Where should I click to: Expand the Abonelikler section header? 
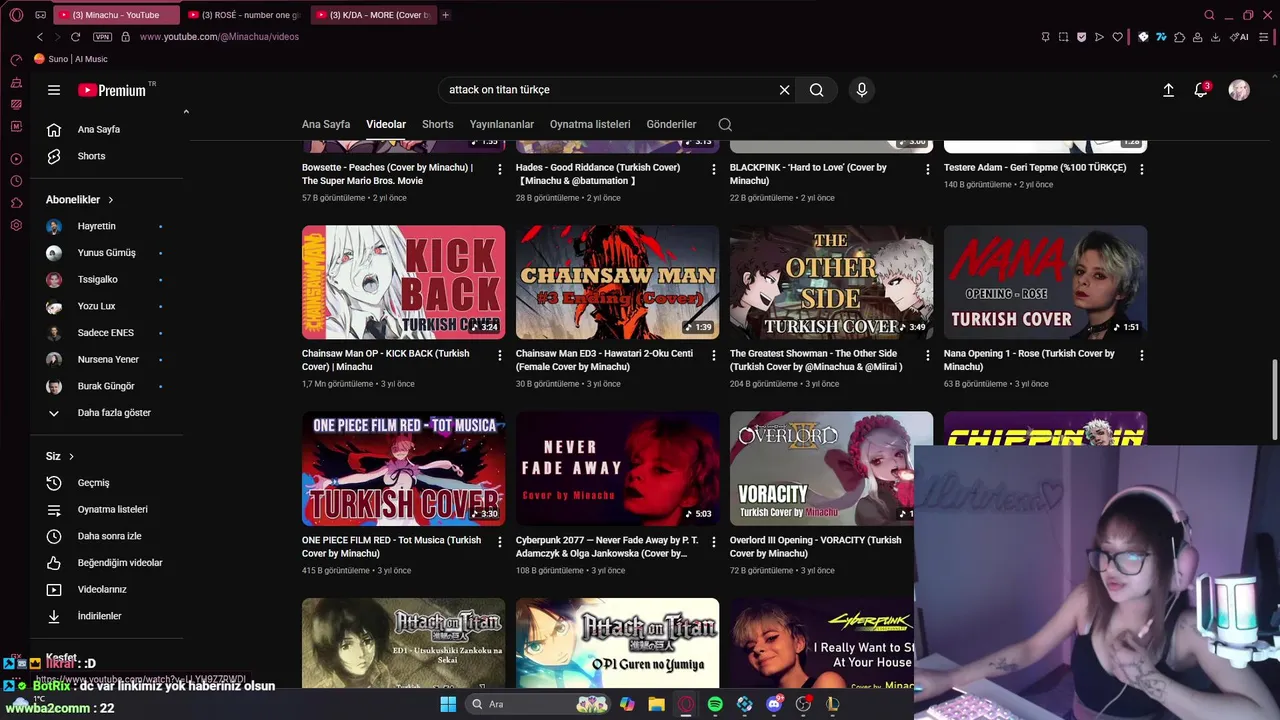(x=80, y=200)
